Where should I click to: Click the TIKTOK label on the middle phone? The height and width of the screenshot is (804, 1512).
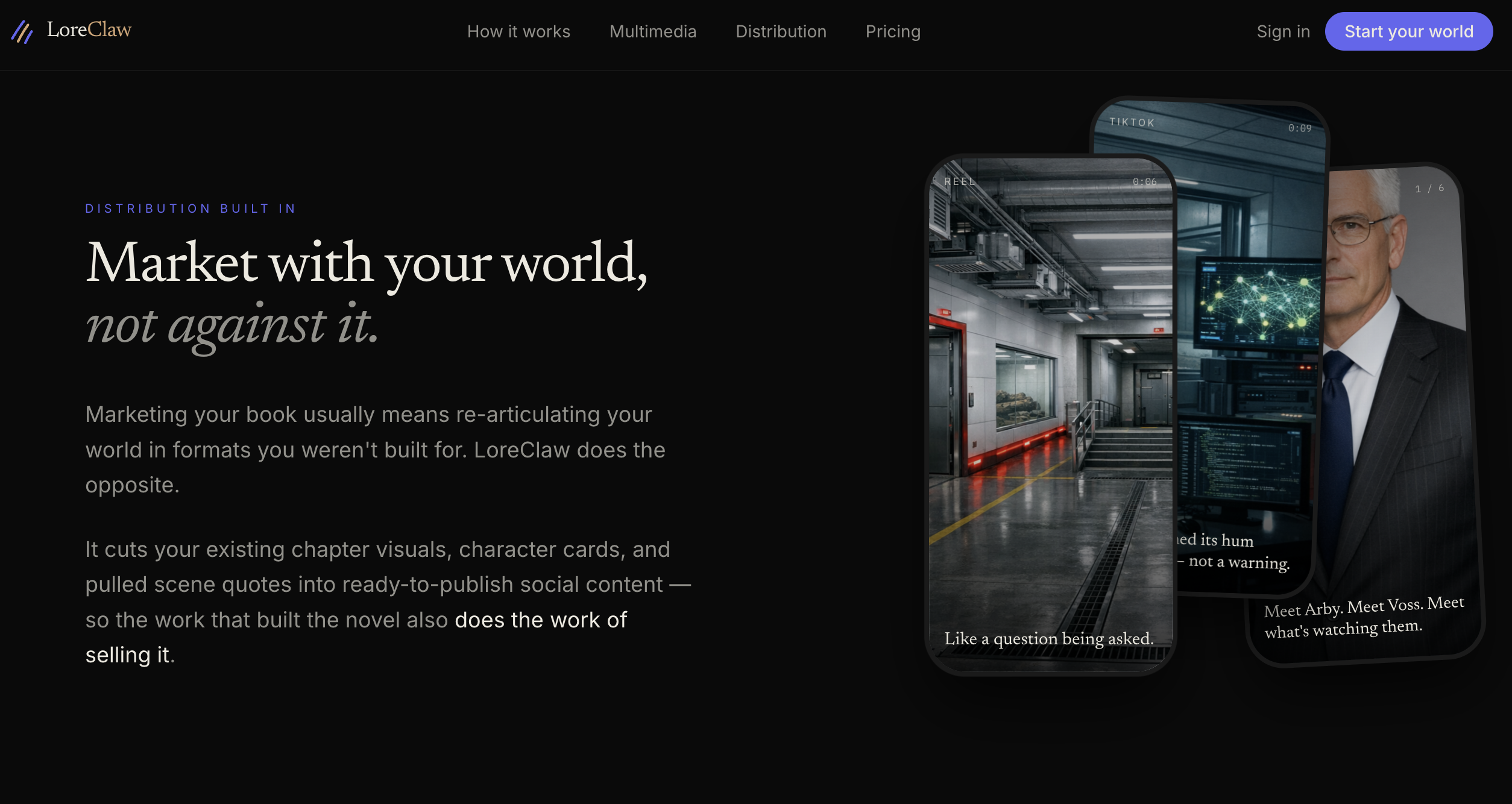1132,122
